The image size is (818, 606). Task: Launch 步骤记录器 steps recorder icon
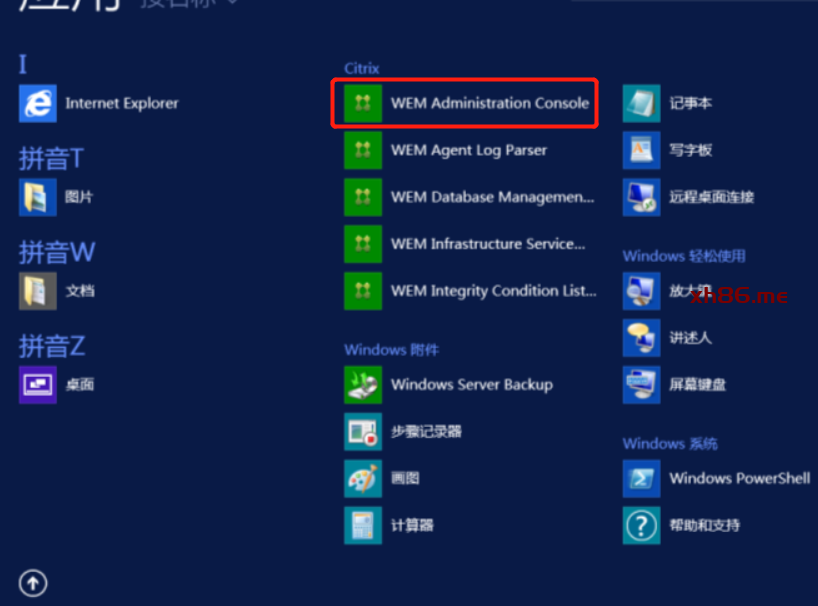pos(363,432)
